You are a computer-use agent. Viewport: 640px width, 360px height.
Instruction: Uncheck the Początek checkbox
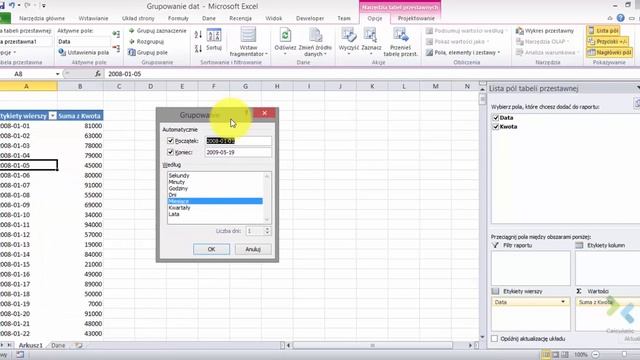click(170, 140)
